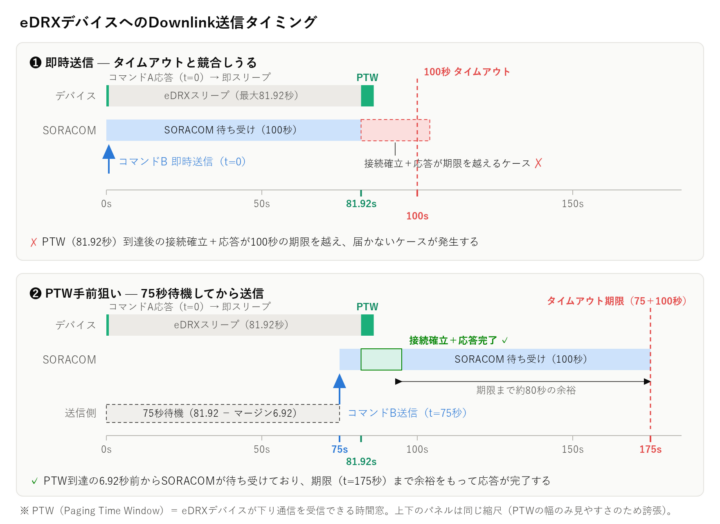
Task: Click the red 175s axis marker
Action: tap(650, 449)
